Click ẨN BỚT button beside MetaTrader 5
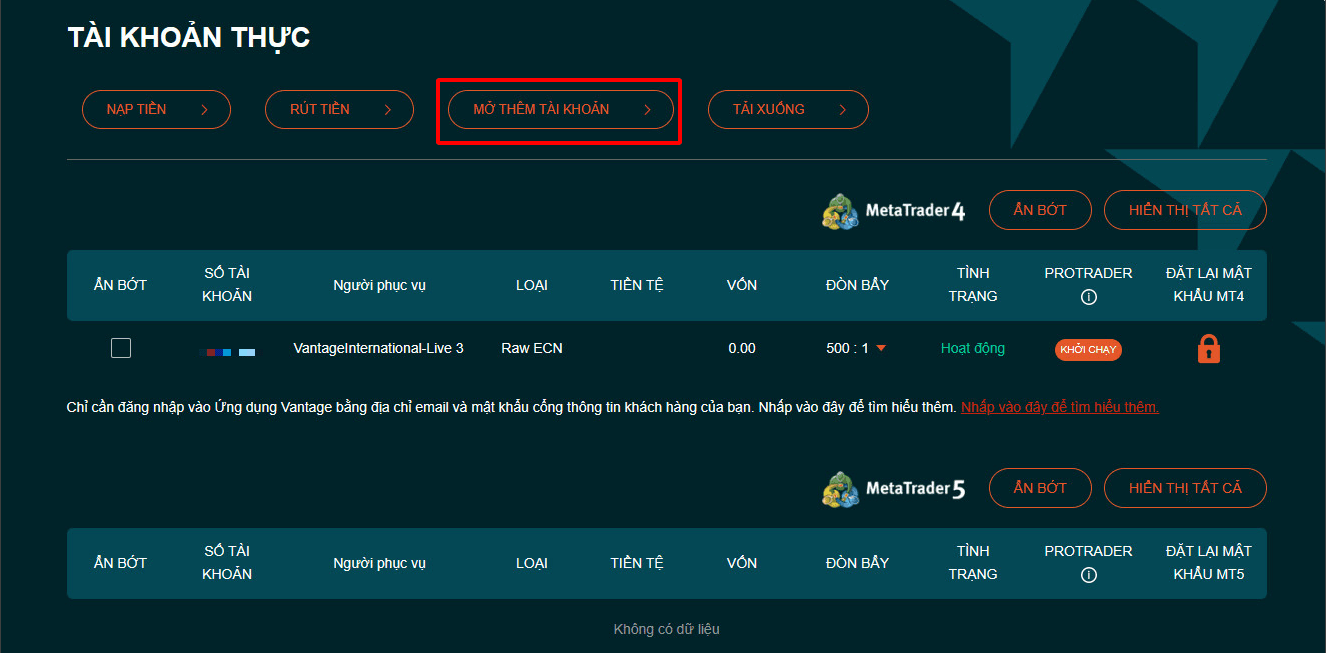The image size is (1326, 653). 1040,488
